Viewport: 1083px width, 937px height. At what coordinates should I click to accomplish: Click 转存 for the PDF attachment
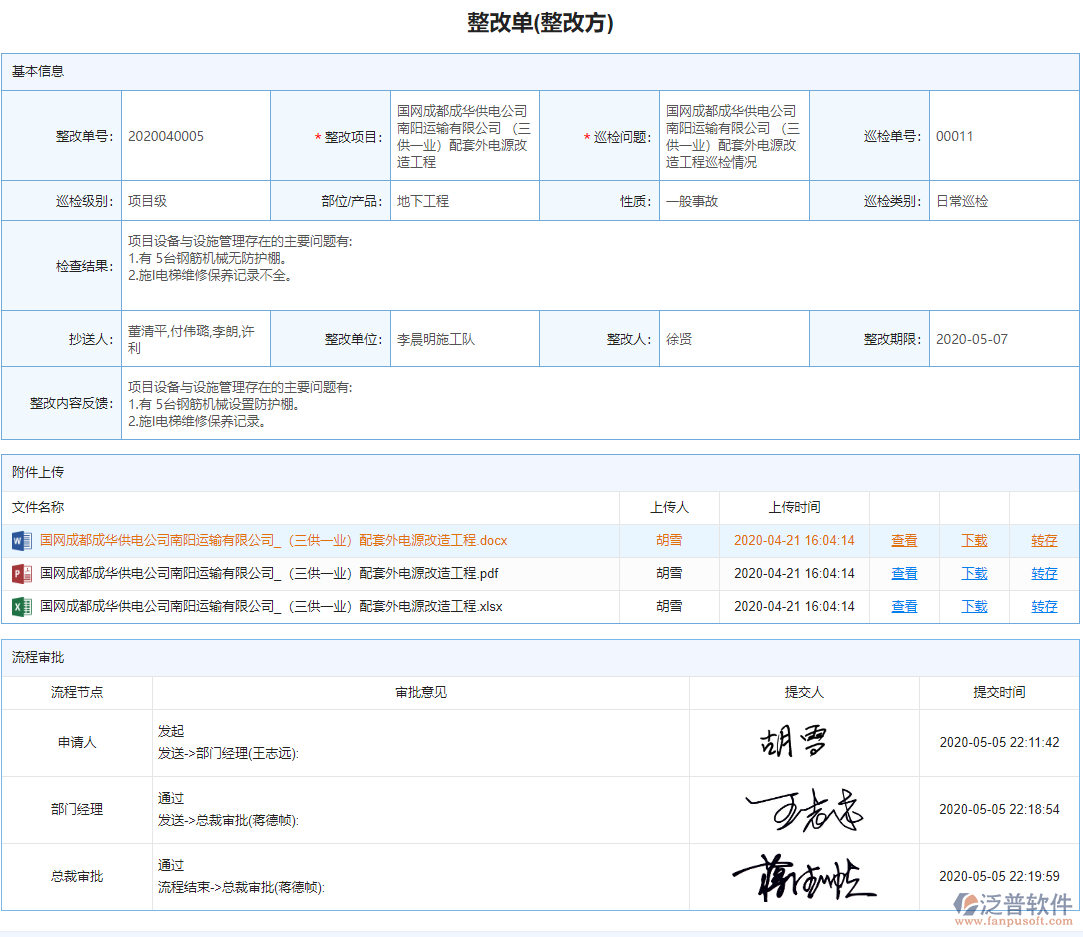[x=1042, y=573]
